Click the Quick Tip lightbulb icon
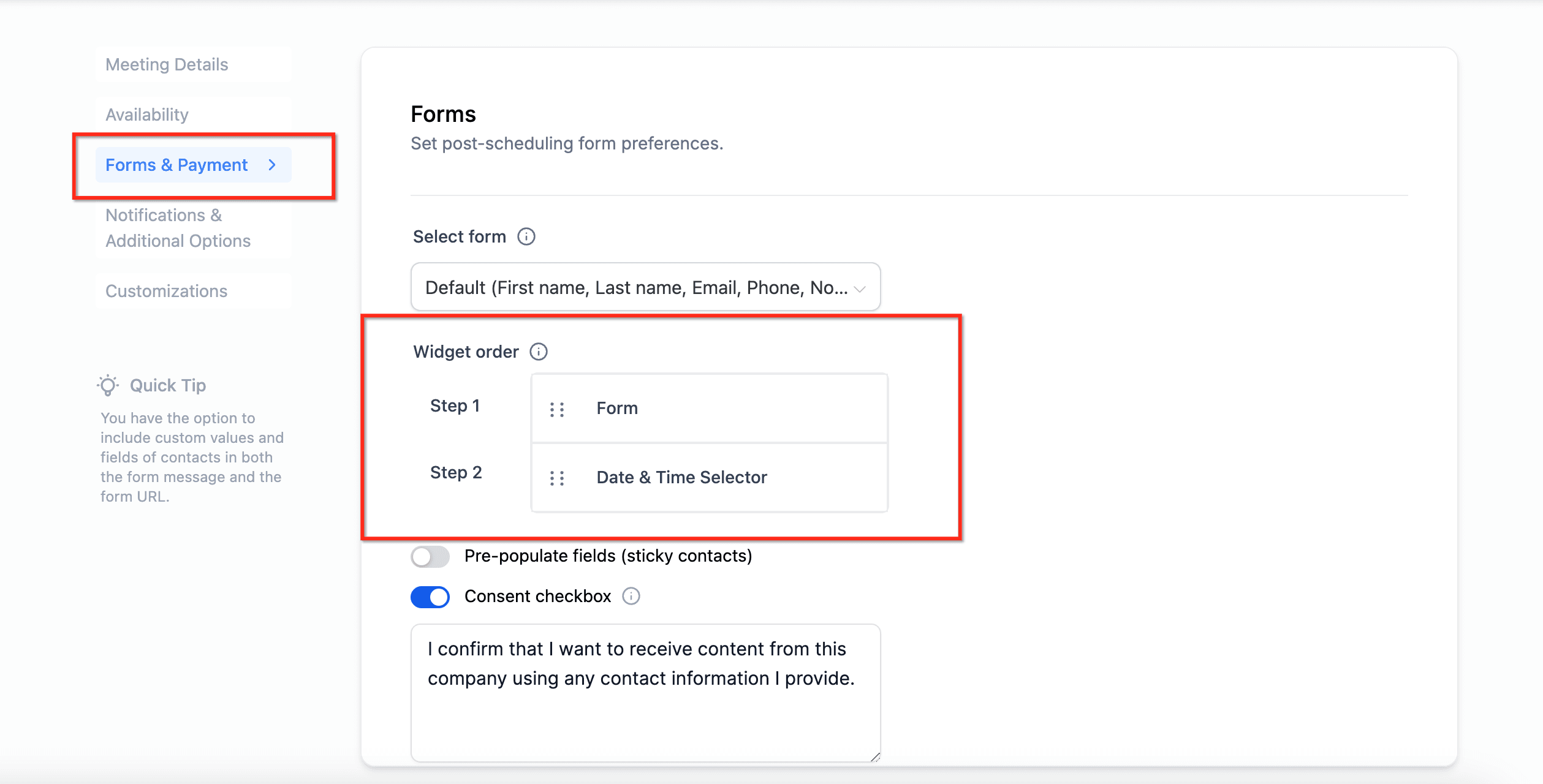The height and width of the screenshot is (784, 1543). (x=108, y=385)
